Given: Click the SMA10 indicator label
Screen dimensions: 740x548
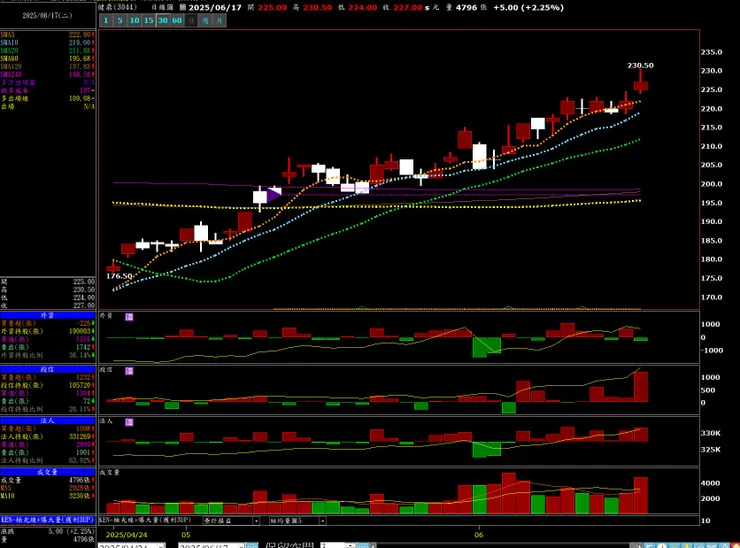Looking at the screenshot, I should 9,43.
